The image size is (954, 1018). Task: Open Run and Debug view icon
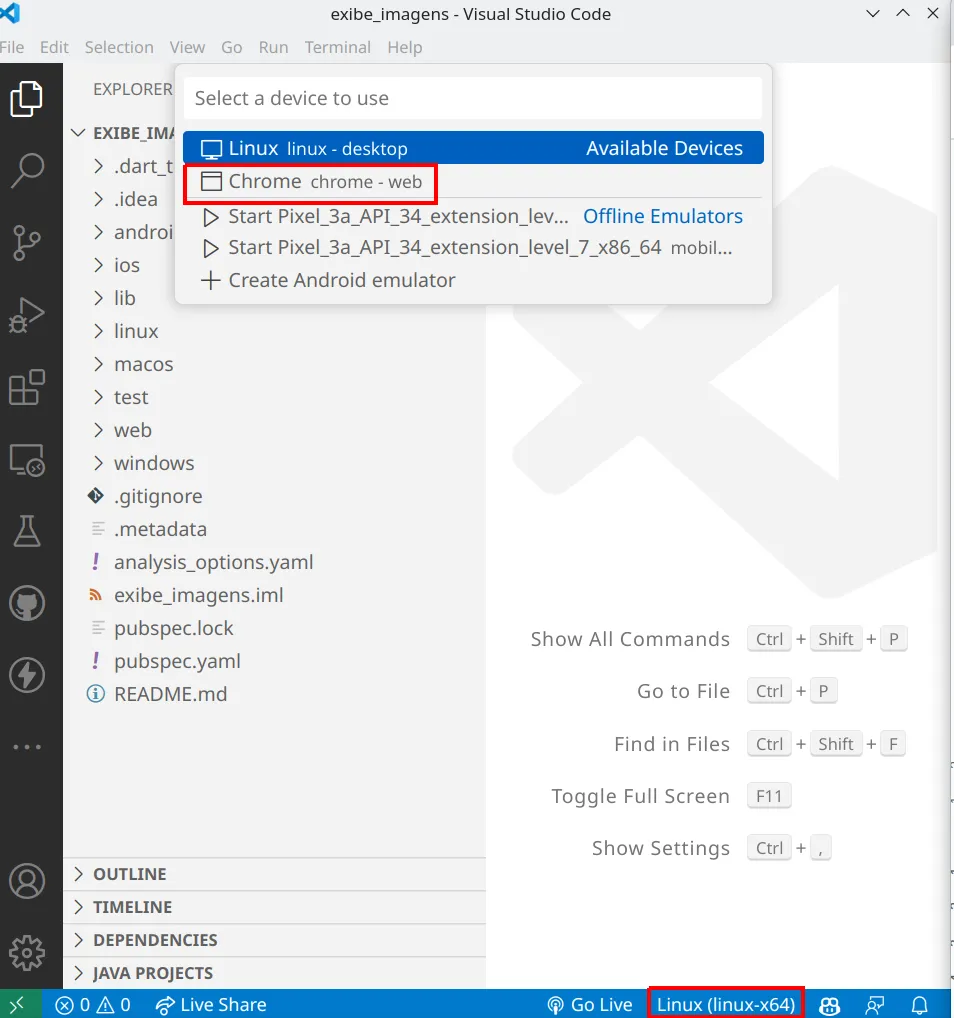coord(27,315)
